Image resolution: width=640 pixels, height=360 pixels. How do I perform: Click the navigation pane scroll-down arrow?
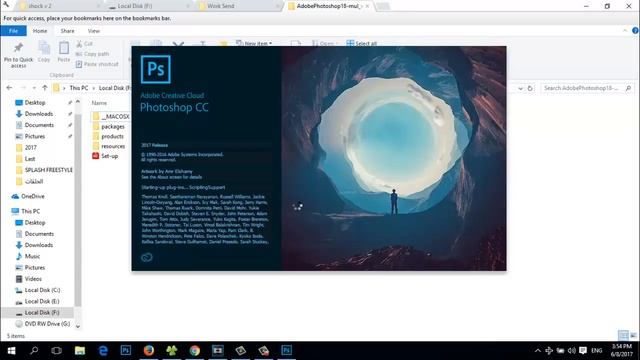point(78,327)
